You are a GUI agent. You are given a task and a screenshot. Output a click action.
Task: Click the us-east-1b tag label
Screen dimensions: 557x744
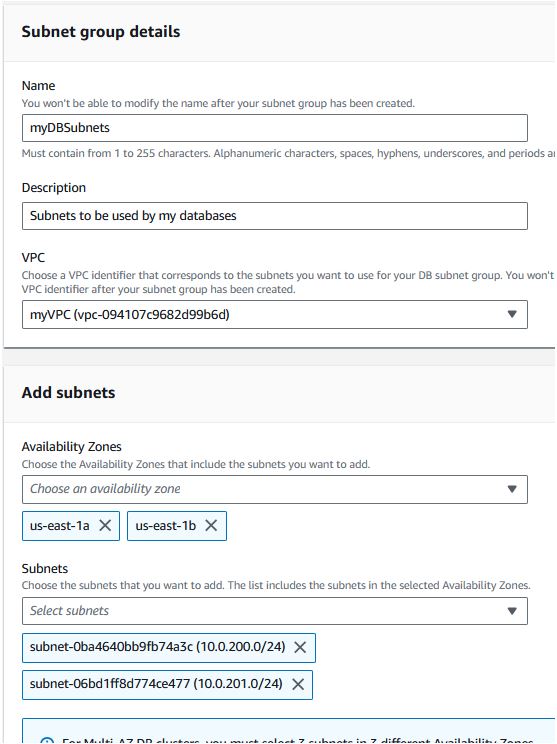click(166, 526)
